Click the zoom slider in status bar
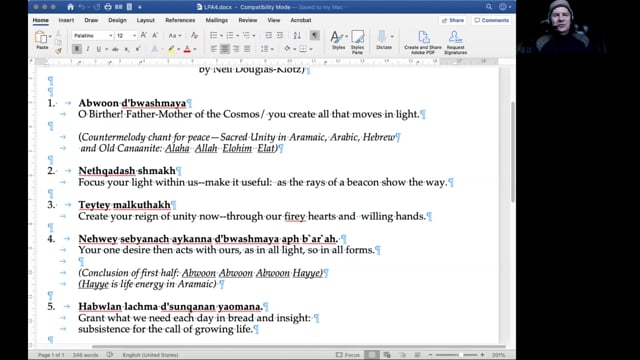This screenshot has height=360, width=640. [x=456, y=355]
